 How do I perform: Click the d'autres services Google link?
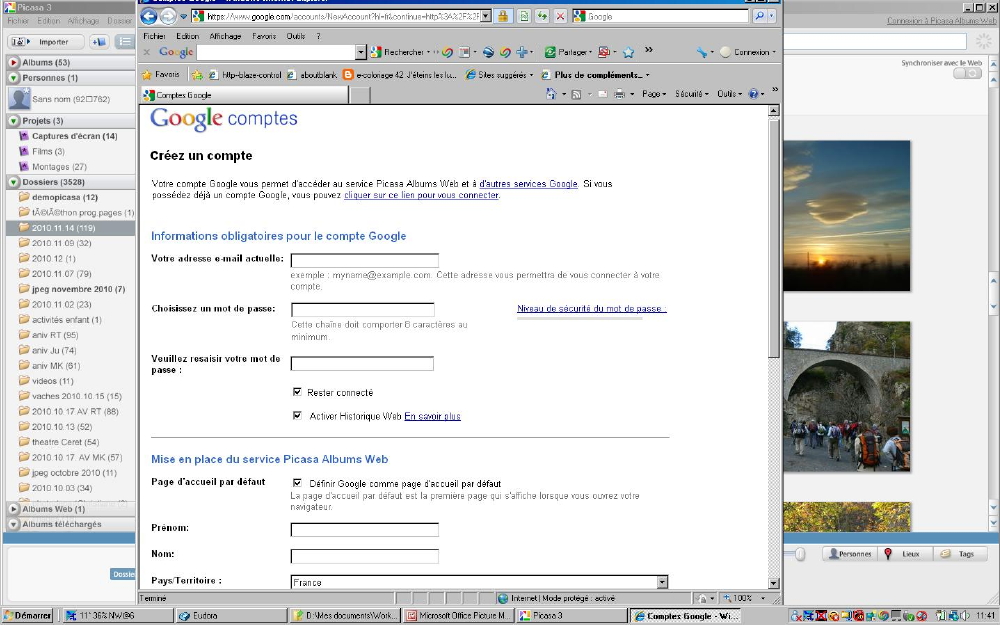(528, 184)
